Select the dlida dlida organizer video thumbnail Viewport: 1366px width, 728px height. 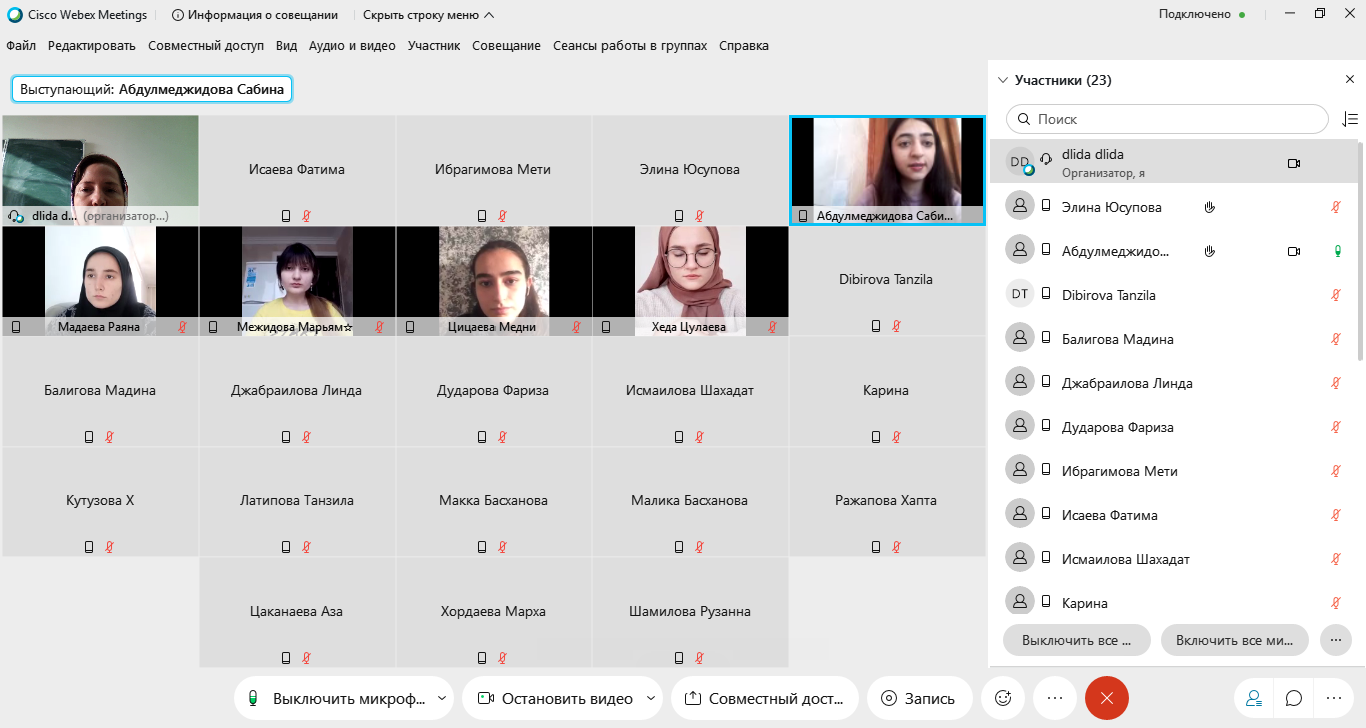point(100,170)
